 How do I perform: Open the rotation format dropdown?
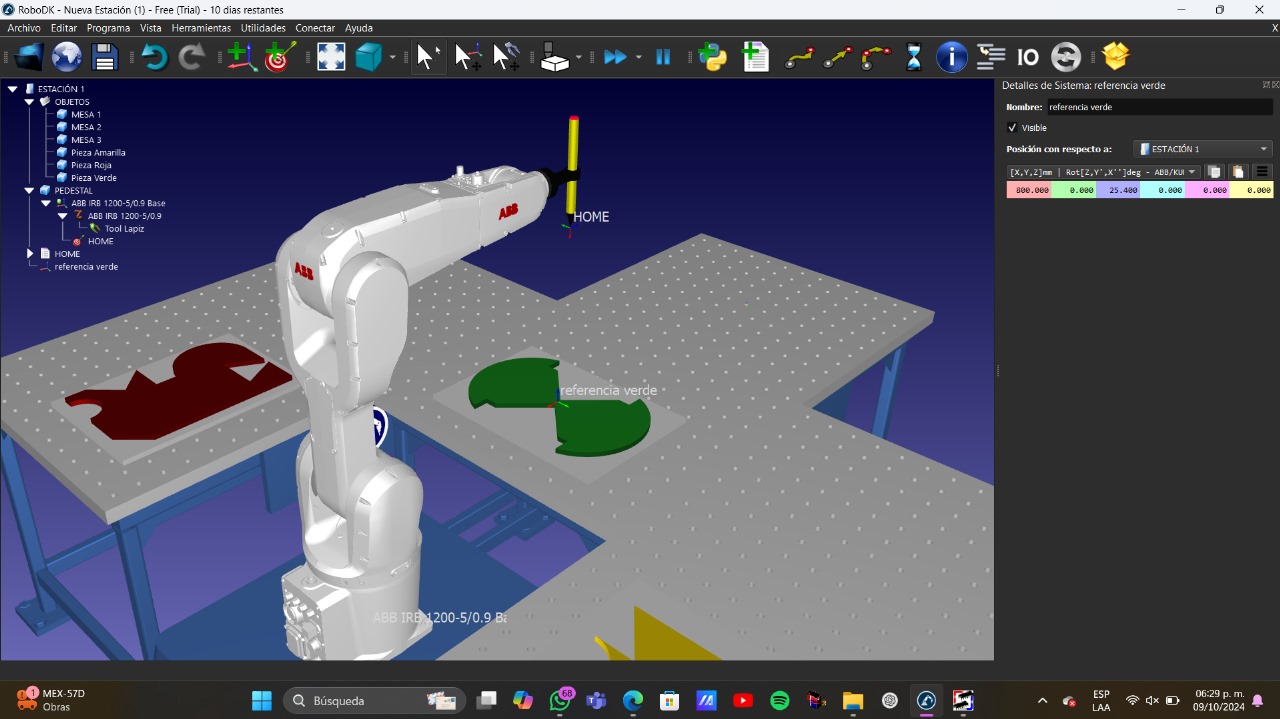click(x=1103, y=172)
